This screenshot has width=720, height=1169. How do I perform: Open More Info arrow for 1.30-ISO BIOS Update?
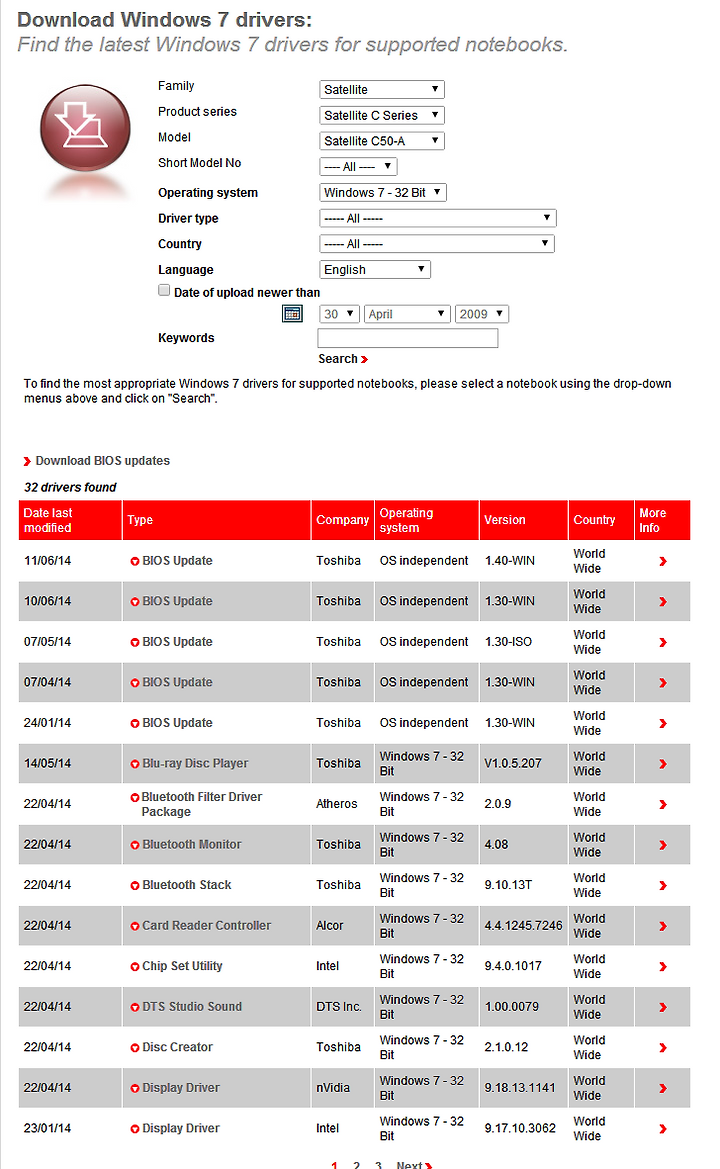tap(663, 642)
